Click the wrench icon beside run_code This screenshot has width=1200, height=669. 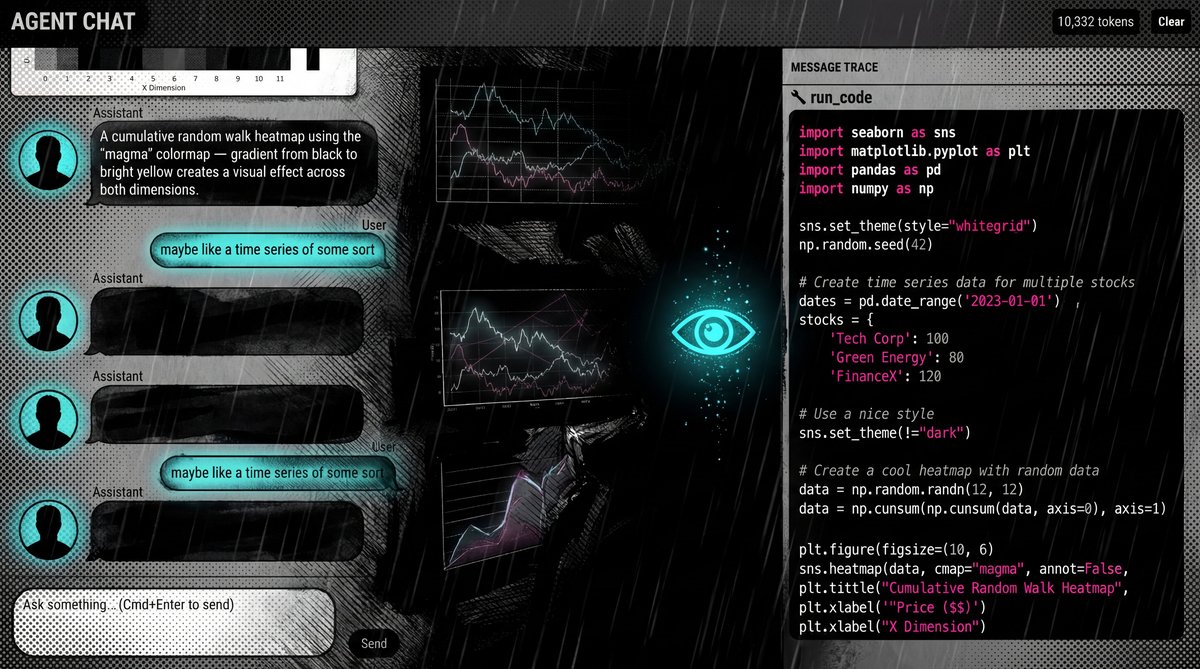(x=798, y=97)
